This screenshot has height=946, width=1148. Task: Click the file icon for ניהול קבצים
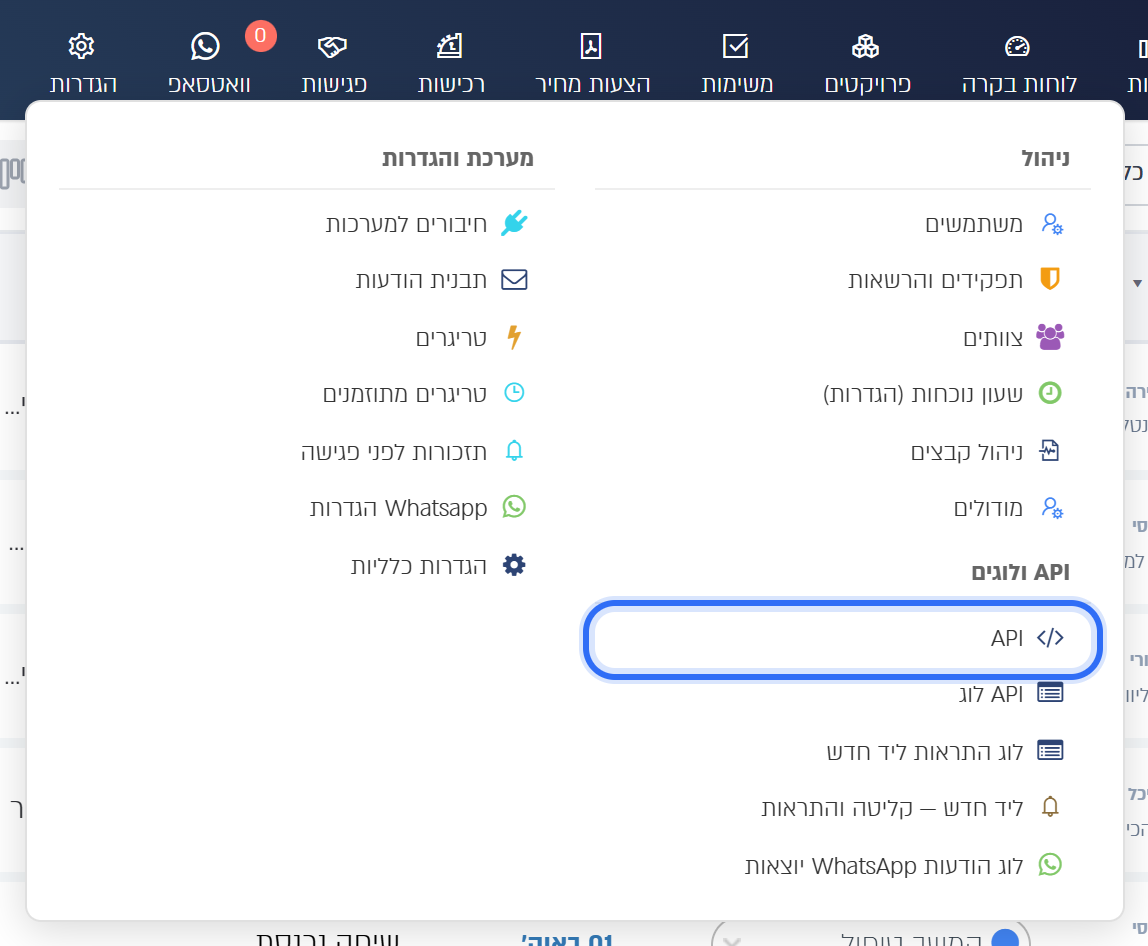[x=1050, y=450]
